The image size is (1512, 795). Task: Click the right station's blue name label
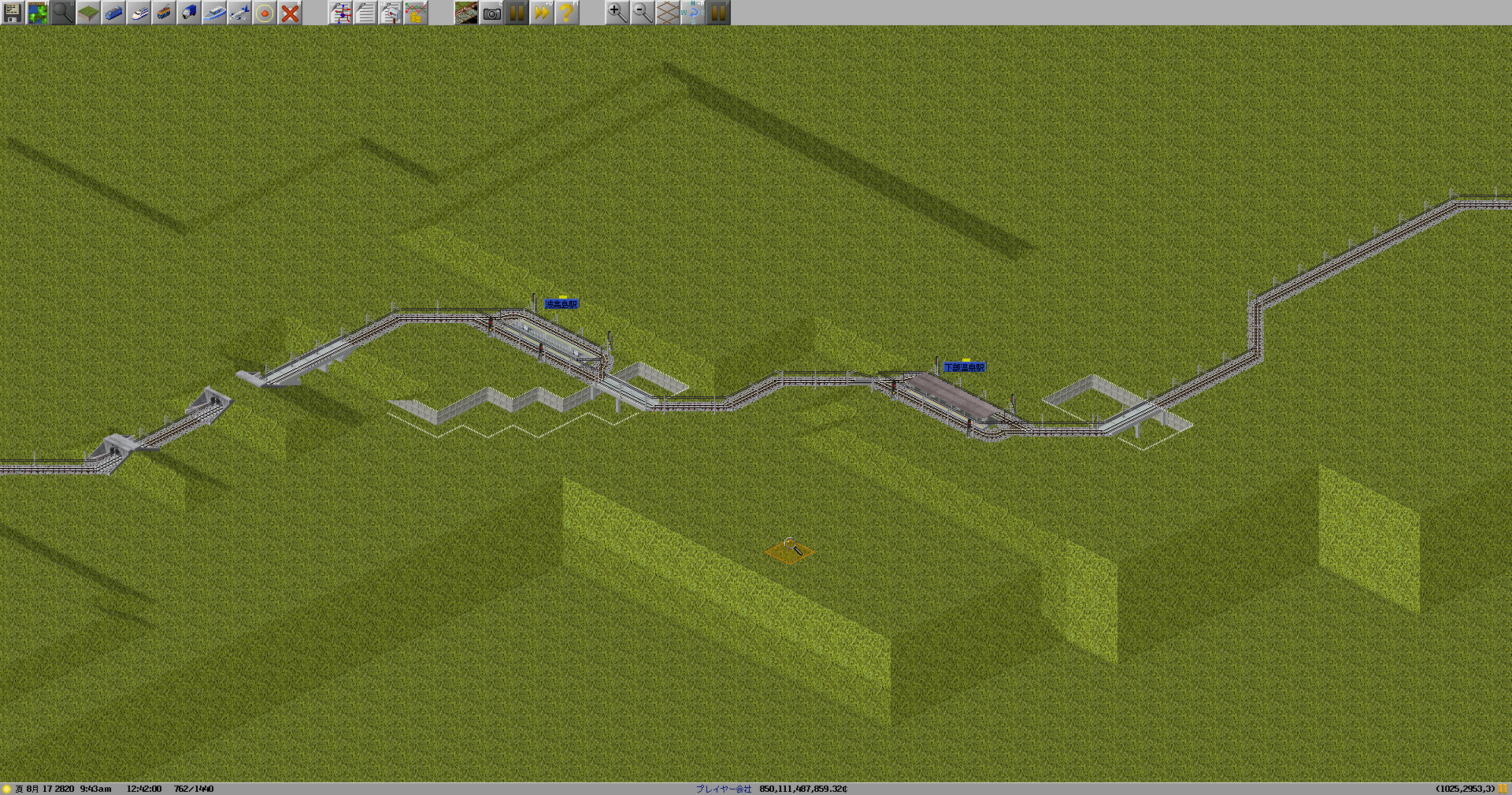pyautogui.click(x=965, y=367)
